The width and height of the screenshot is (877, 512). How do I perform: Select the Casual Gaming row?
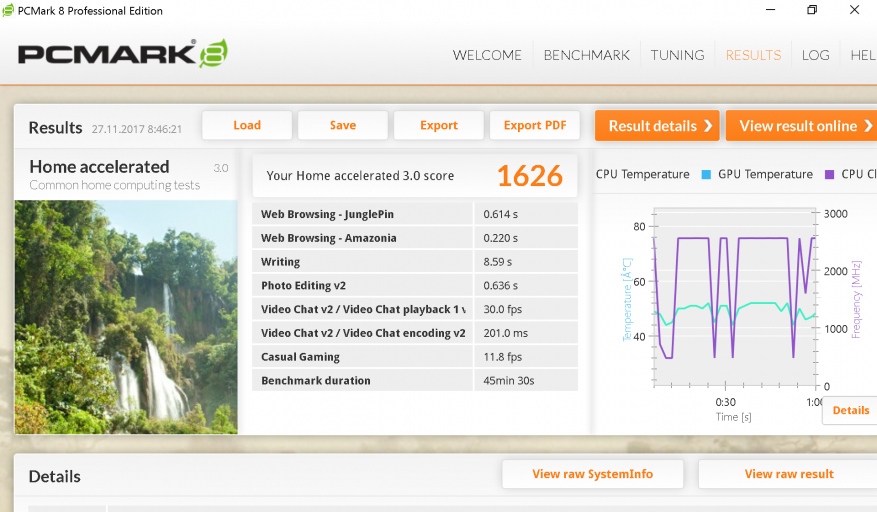click(x=415, y=357)
